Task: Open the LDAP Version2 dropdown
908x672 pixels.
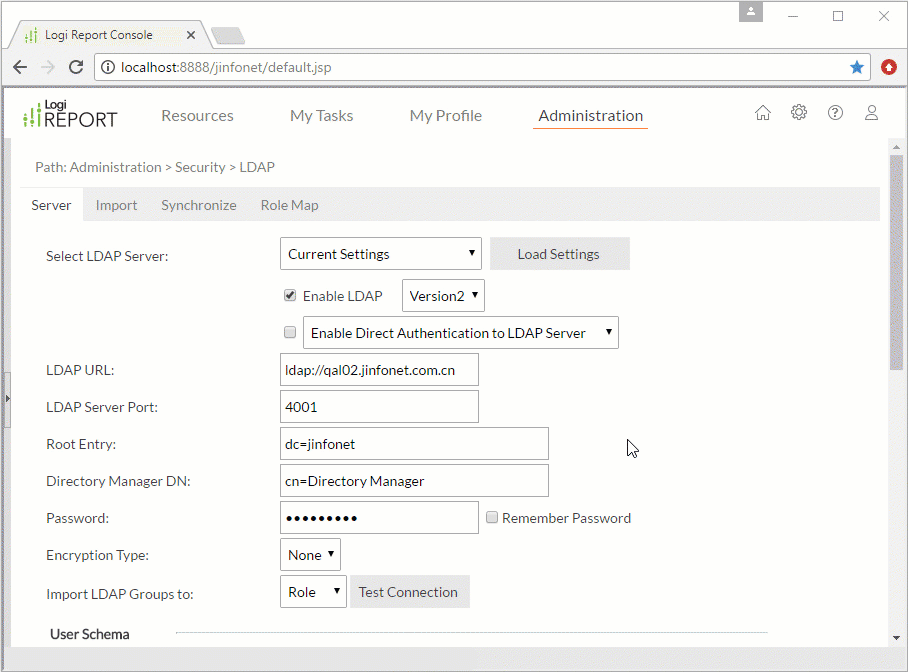Action: [443, 295]
